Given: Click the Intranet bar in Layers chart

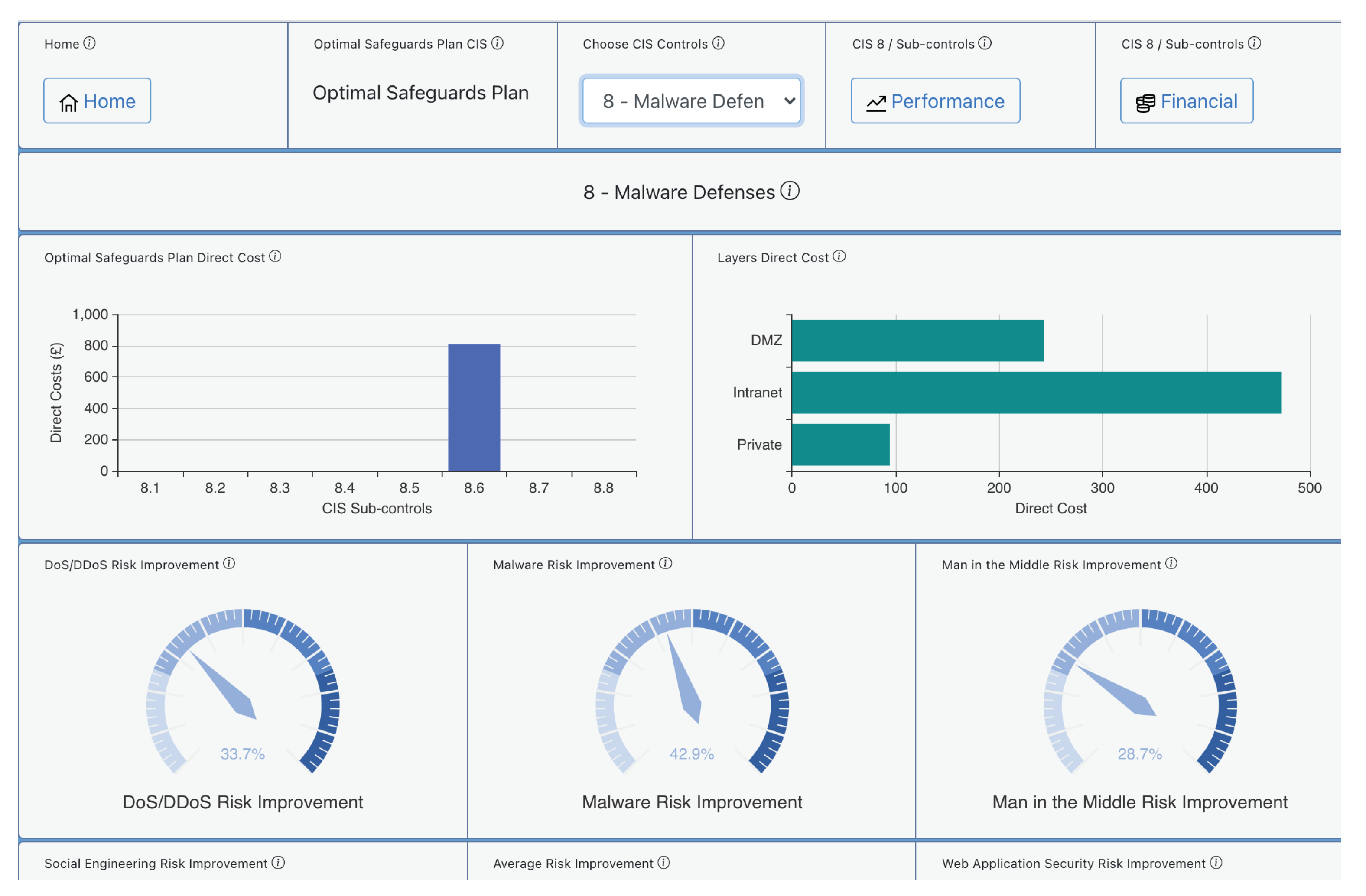Looking at the screenshot, I should pyautogui.click(x=1036, y=393).
